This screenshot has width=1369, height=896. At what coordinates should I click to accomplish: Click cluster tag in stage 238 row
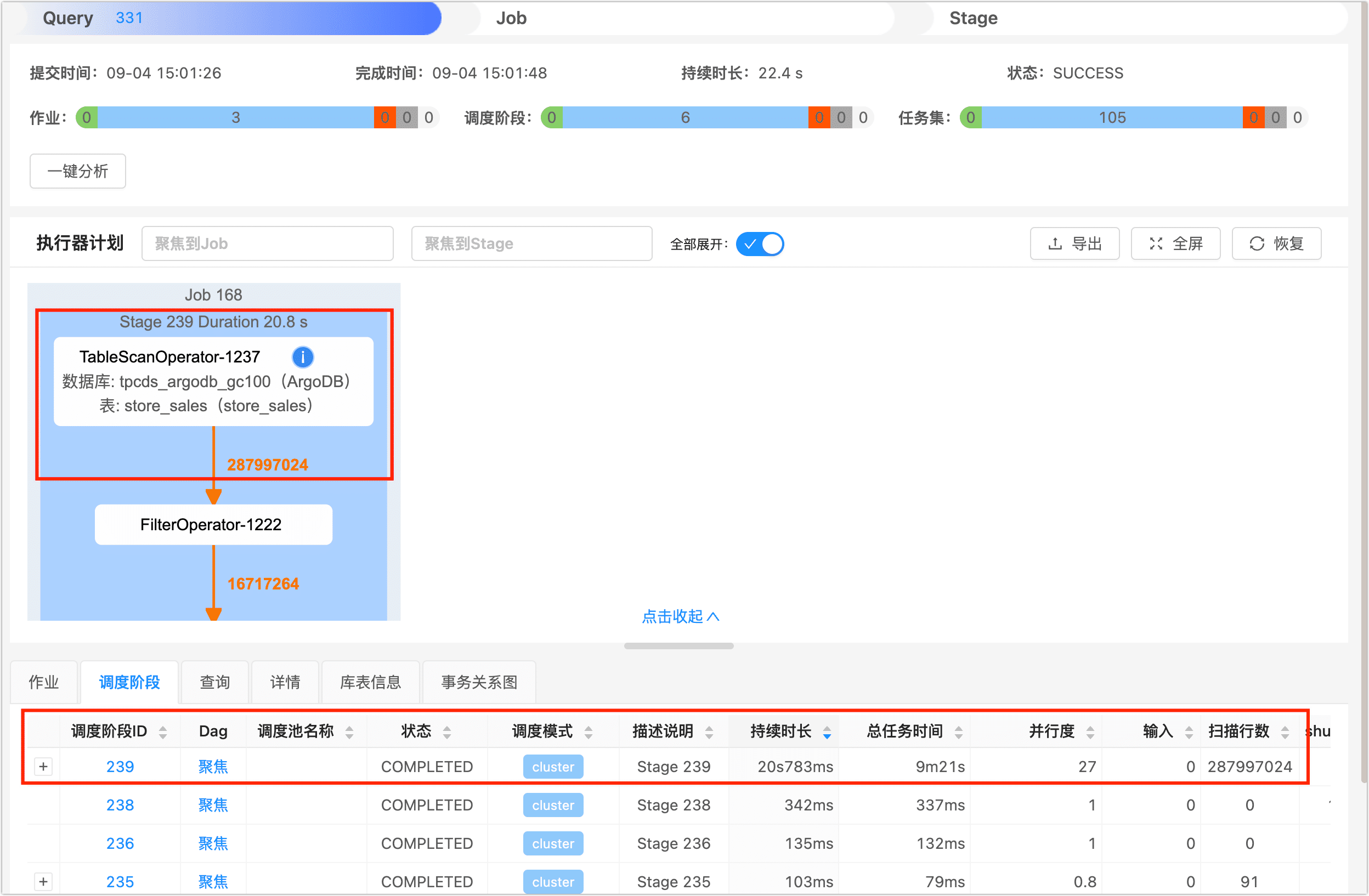click(553, 805)
